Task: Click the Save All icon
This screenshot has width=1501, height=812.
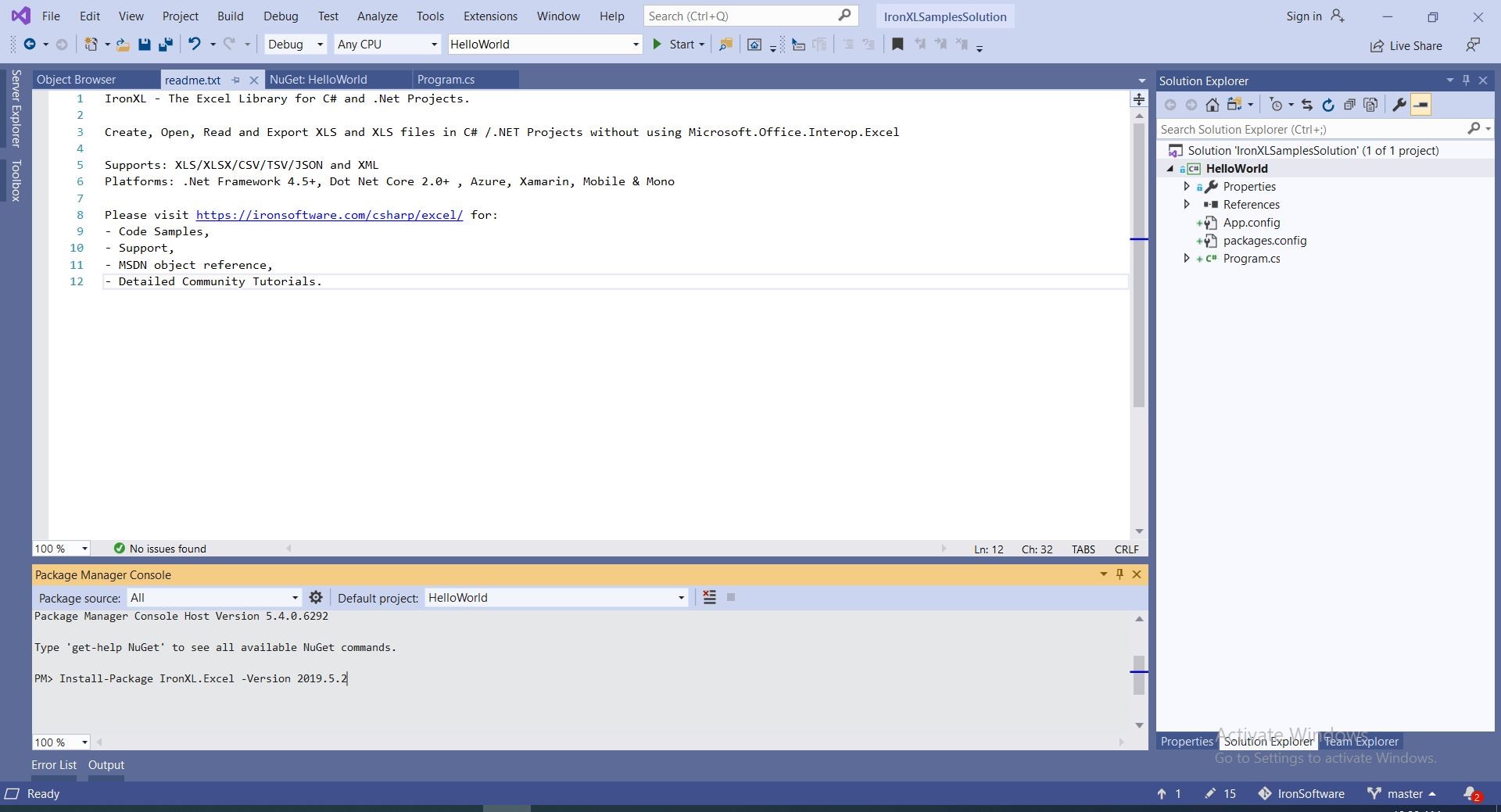Action: pos(166,45)
